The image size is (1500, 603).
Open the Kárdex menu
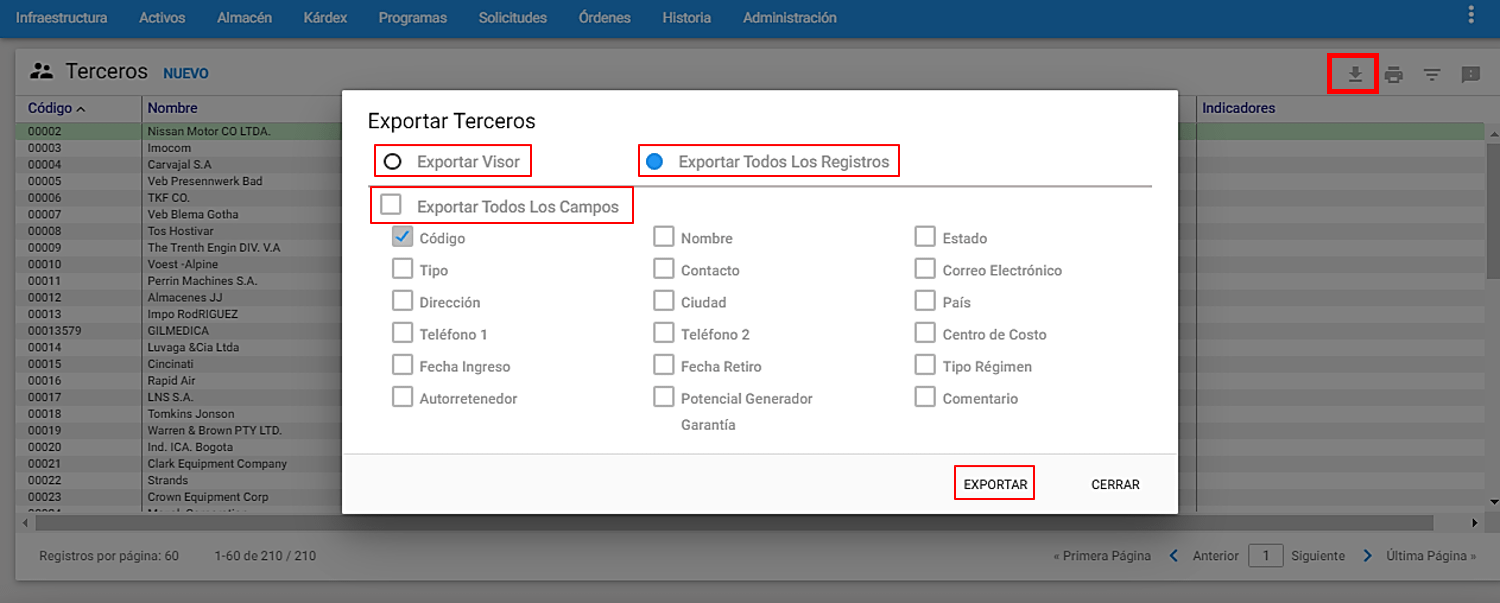point(325,18)
